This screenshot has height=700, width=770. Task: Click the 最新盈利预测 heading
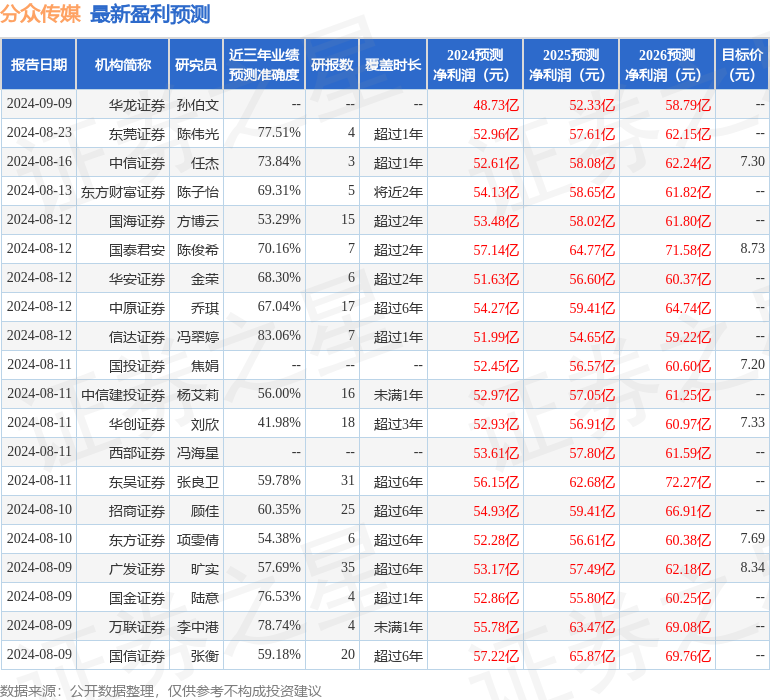pos(150,14)
